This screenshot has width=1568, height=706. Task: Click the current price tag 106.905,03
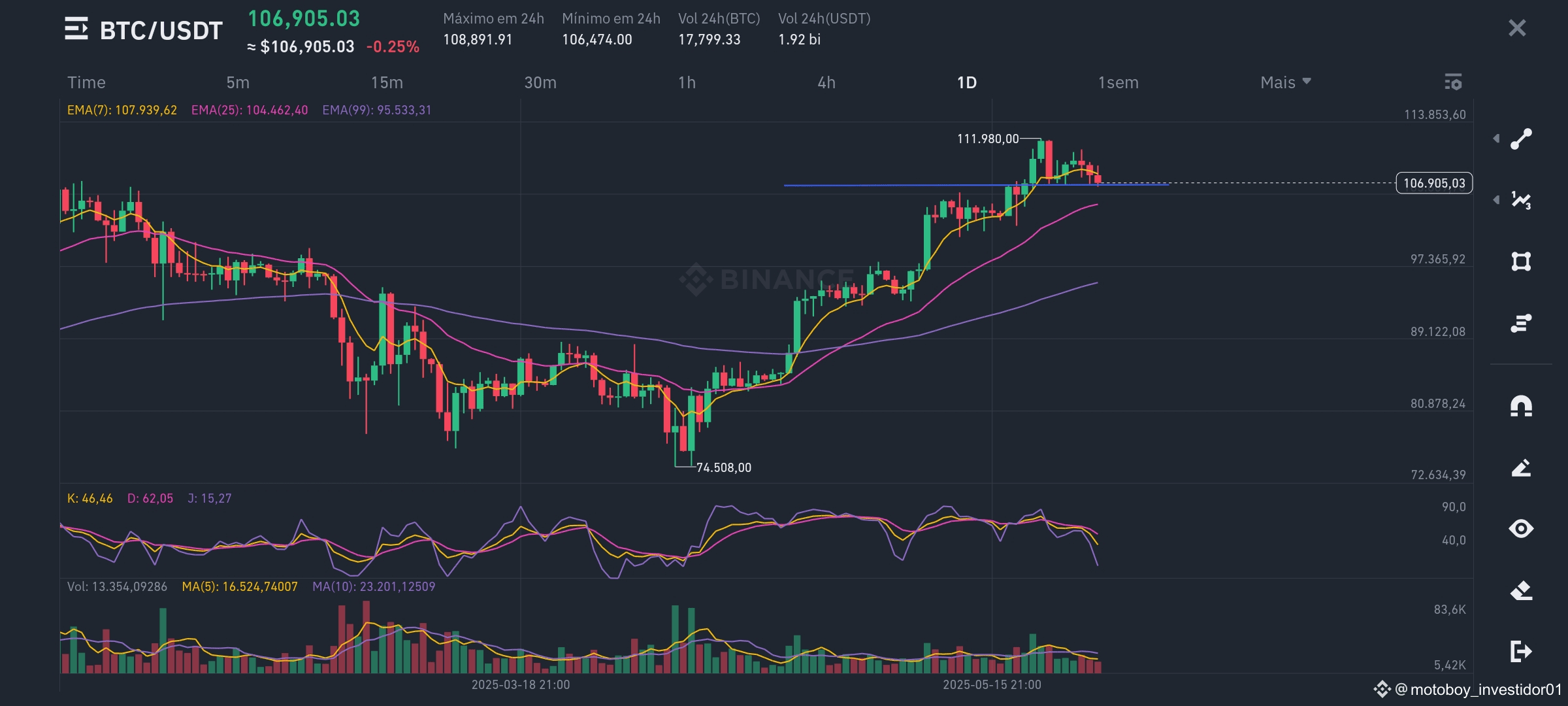[1434, 183]
